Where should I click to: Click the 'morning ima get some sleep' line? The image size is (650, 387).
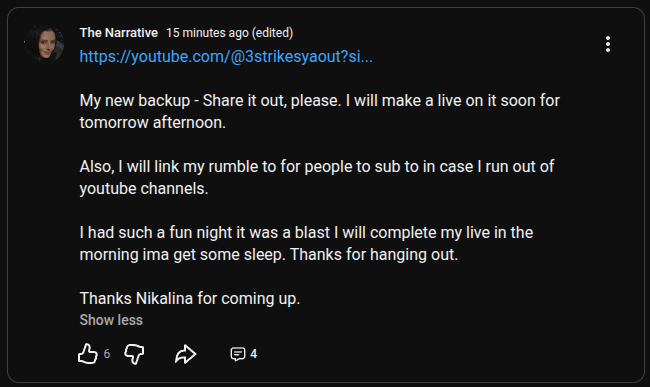point(269,254)
